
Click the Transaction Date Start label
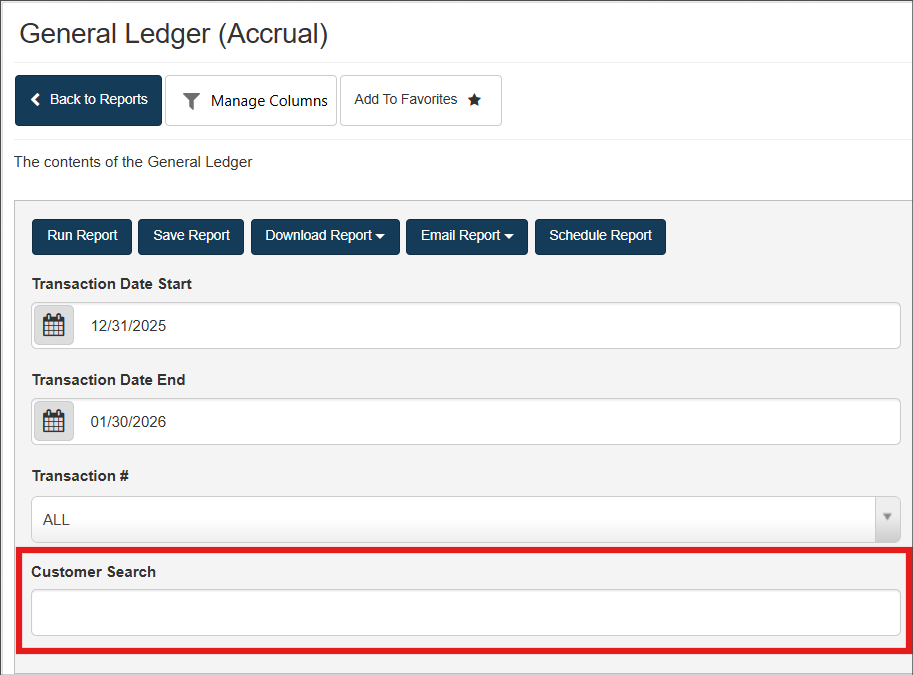(112, 284)
